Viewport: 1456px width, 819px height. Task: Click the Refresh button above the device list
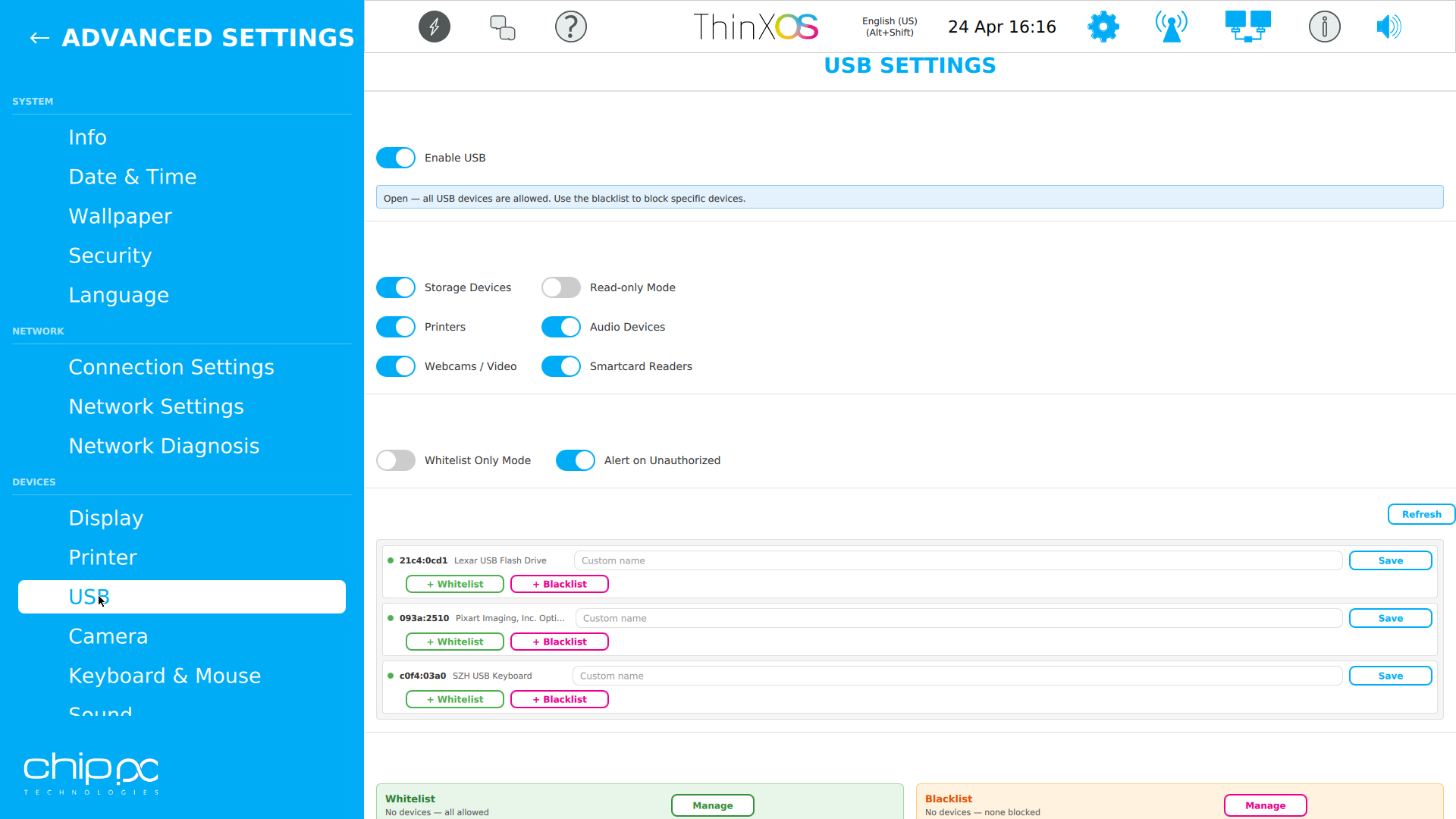click(1421, 514)
